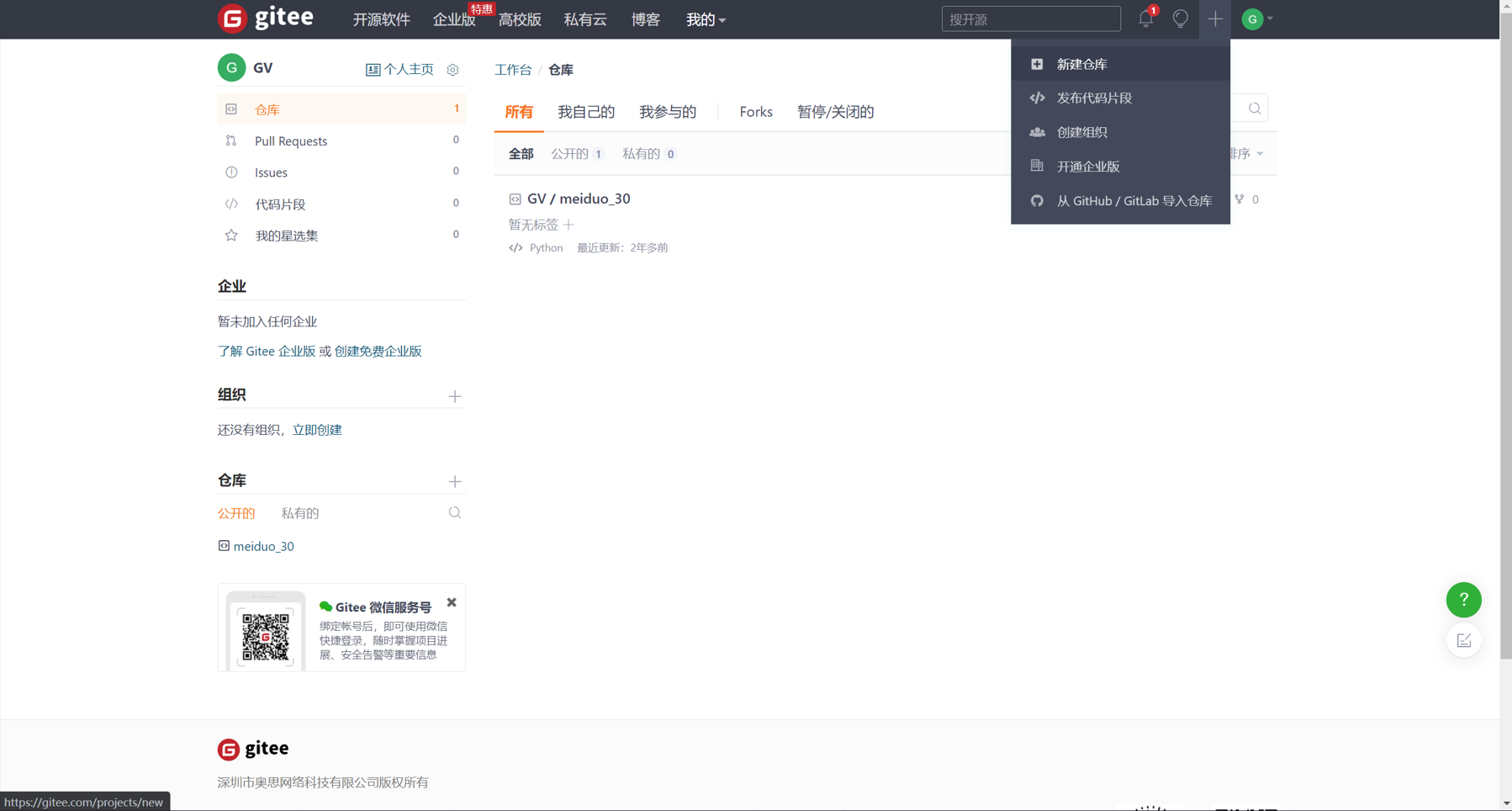
Task: Click the plus icon next to 仓库 heading
Action: 455,481
